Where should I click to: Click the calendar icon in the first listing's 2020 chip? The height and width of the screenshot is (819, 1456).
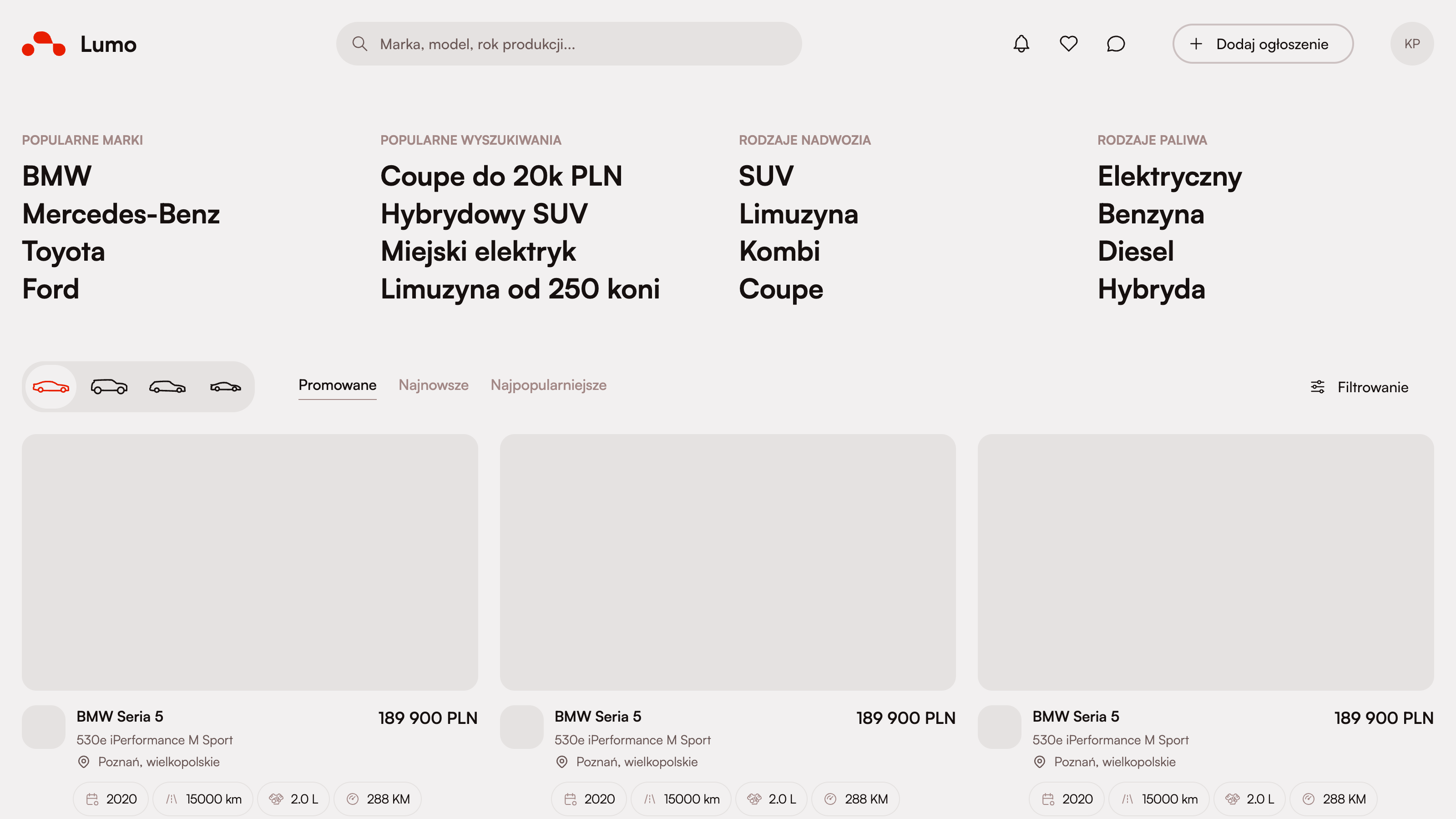[92, 799]
